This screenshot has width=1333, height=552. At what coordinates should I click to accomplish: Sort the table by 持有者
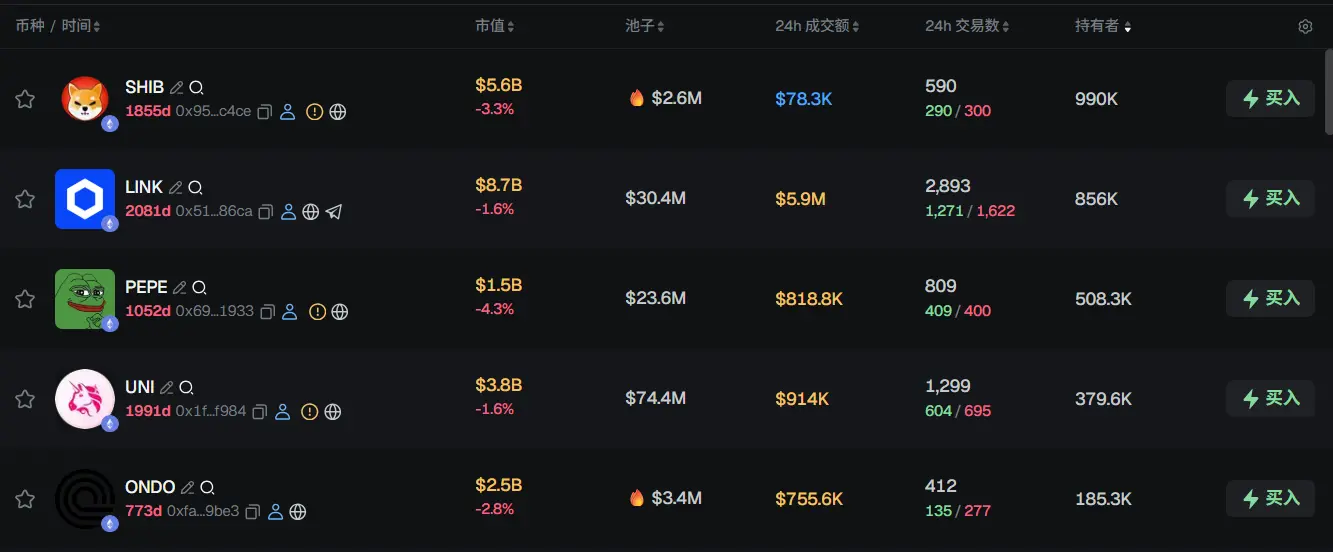tap(1103, 26)
